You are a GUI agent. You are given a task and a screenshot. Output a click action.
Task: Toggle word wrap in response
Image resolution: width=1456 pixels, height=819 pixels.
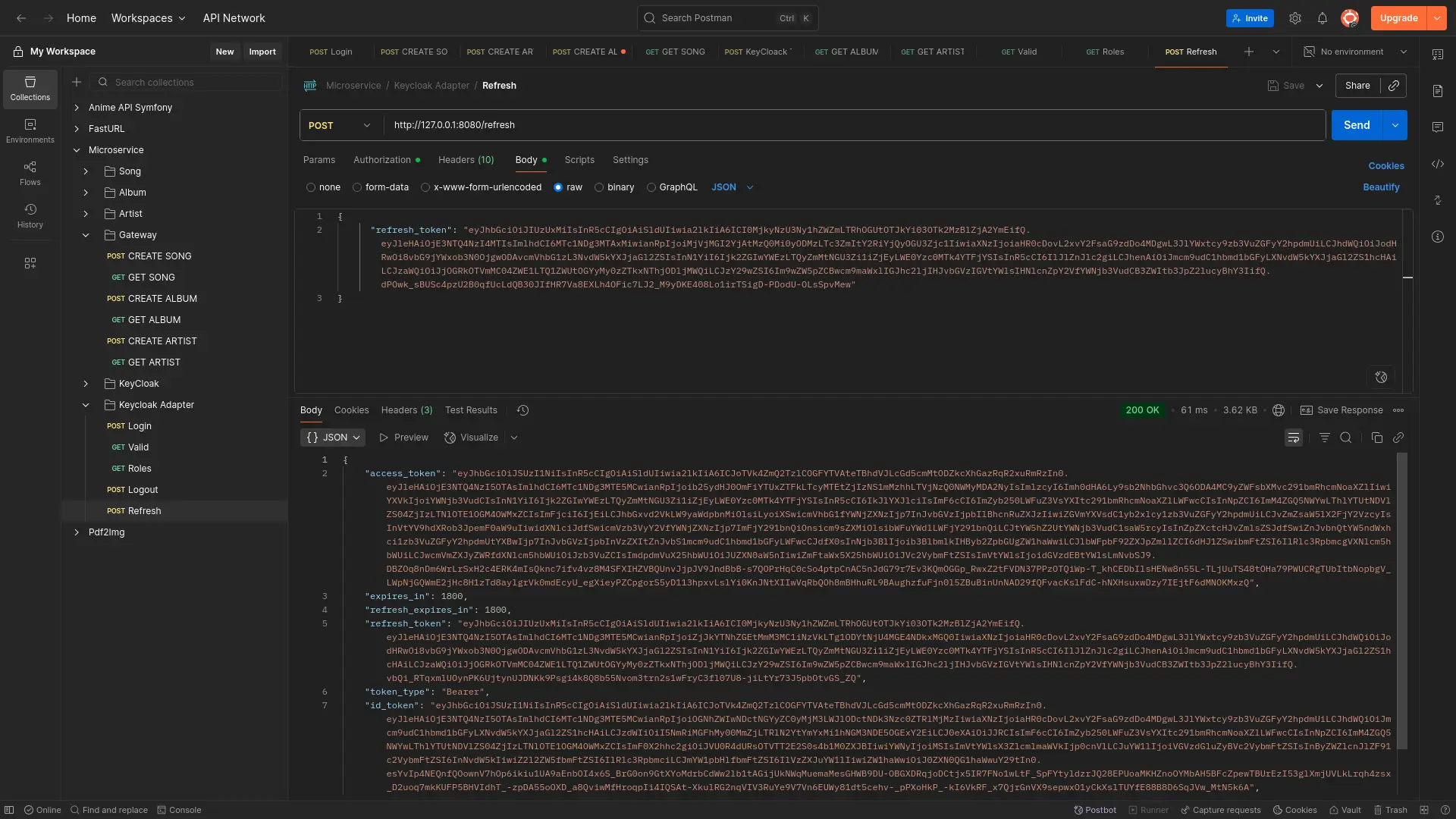click(1294, 438)
